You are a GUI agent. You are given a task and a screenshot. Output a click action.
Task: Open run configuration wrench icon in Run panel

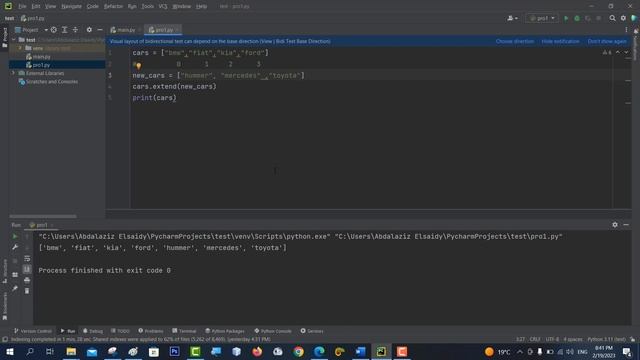[15, 247]
